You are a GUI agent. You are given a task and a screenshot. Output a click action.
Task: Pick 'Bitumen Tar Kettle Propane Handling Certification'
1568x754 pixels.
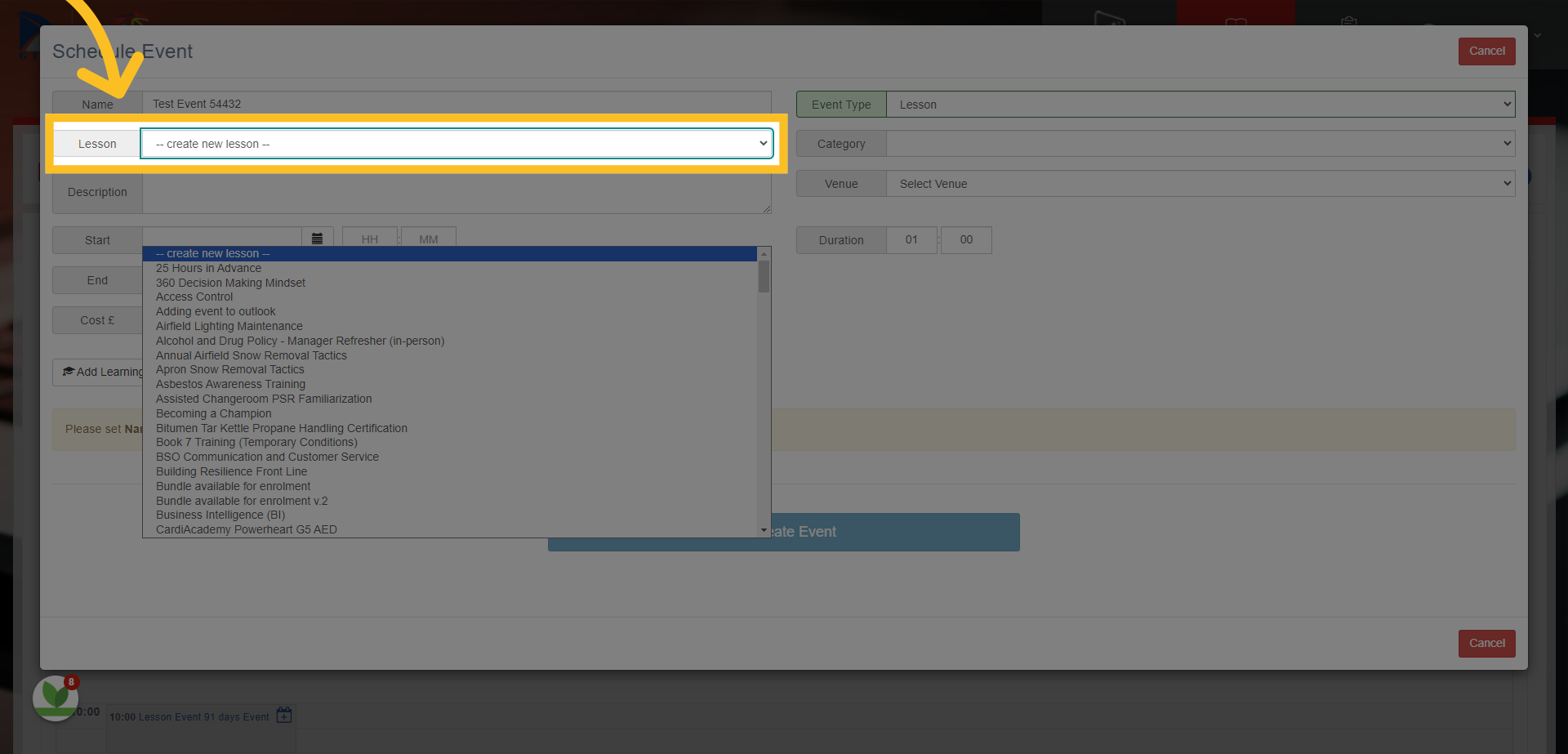coord(450,428)
